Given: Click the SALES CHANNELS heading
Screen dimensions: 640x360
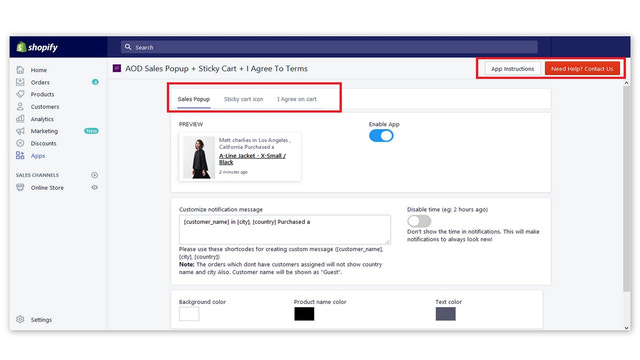Looking at the screenshot, I should (x=38, y=175).
